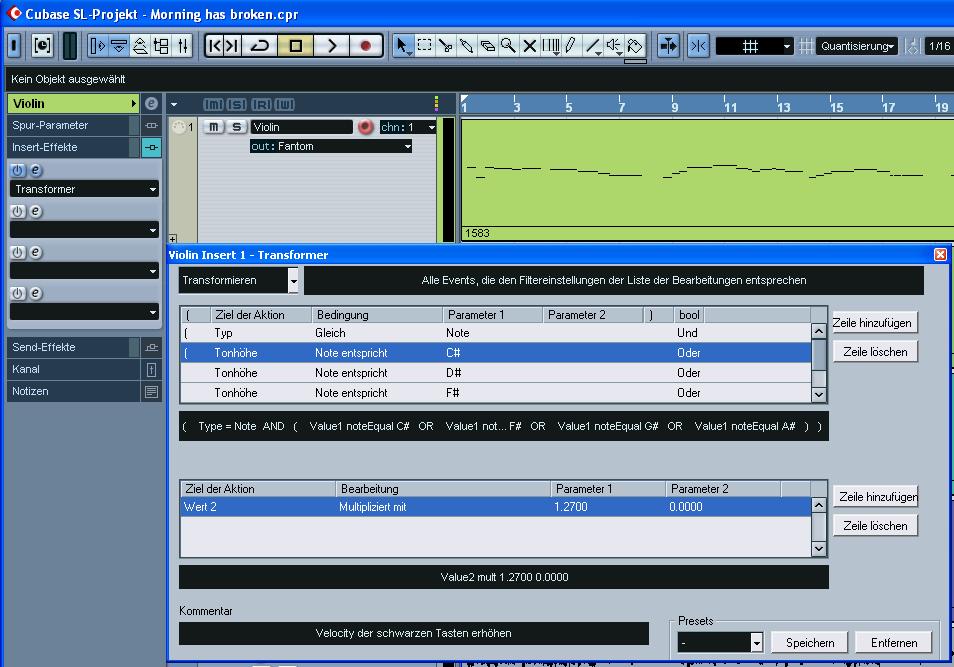Screen dimensions: 954x667
Task: Pick the Split scissors tool
Action: pos(445,46)
